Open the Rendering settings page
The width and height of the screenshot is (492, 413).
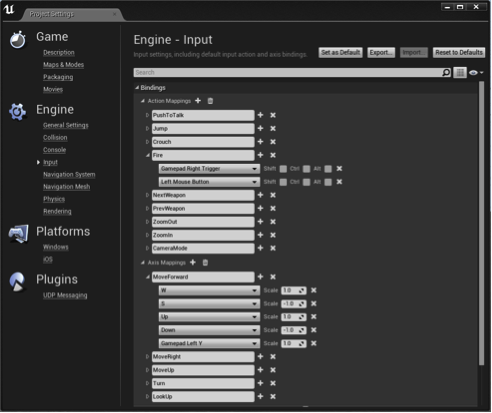(57, 211)
